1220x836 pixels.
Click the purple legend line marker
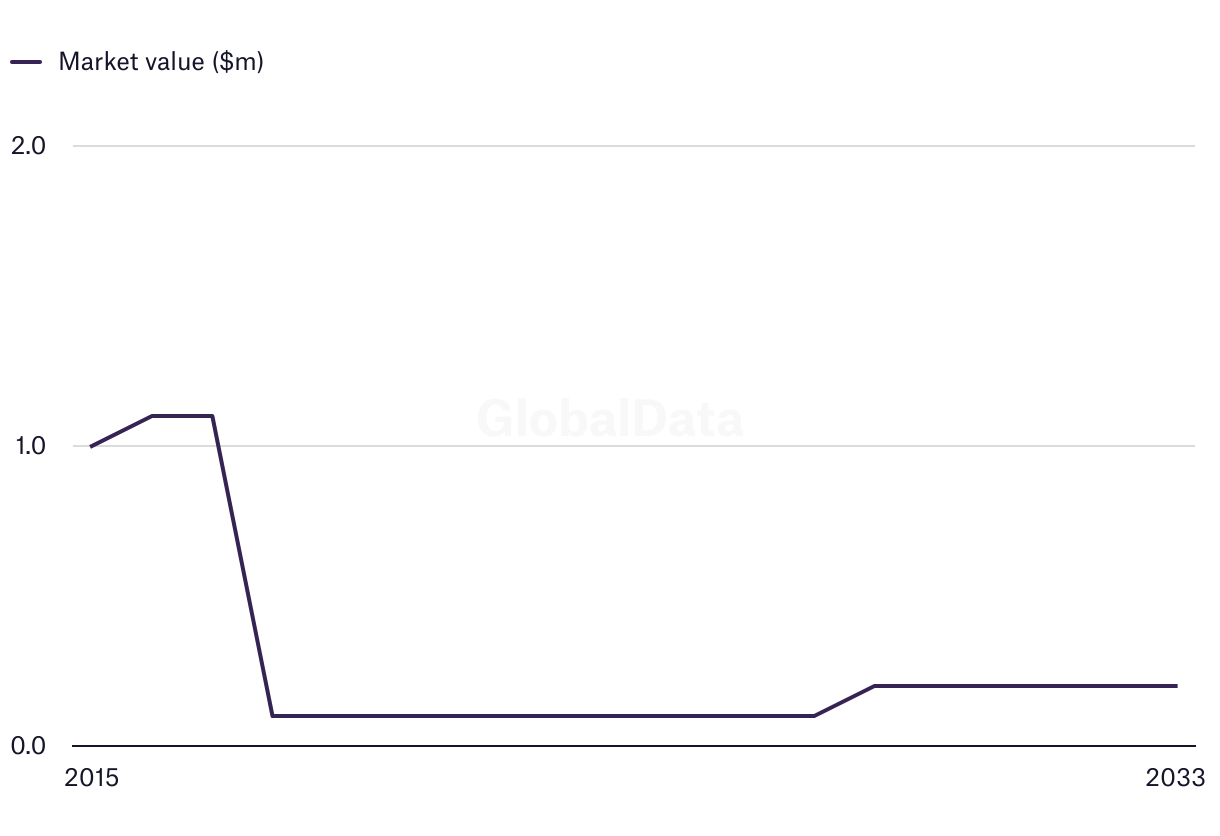click(26, 62)
